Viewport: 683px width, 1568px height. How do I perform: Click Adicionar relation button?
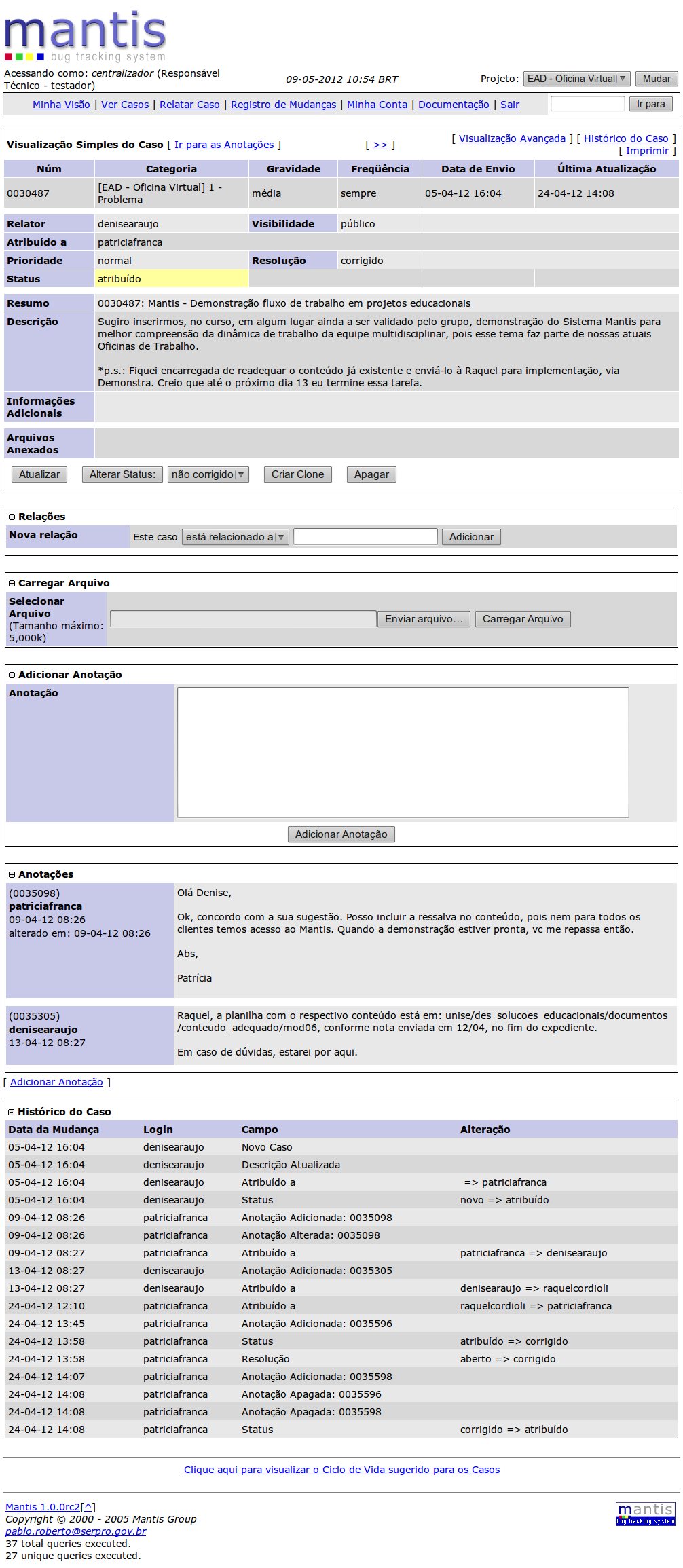coord(471,537)
